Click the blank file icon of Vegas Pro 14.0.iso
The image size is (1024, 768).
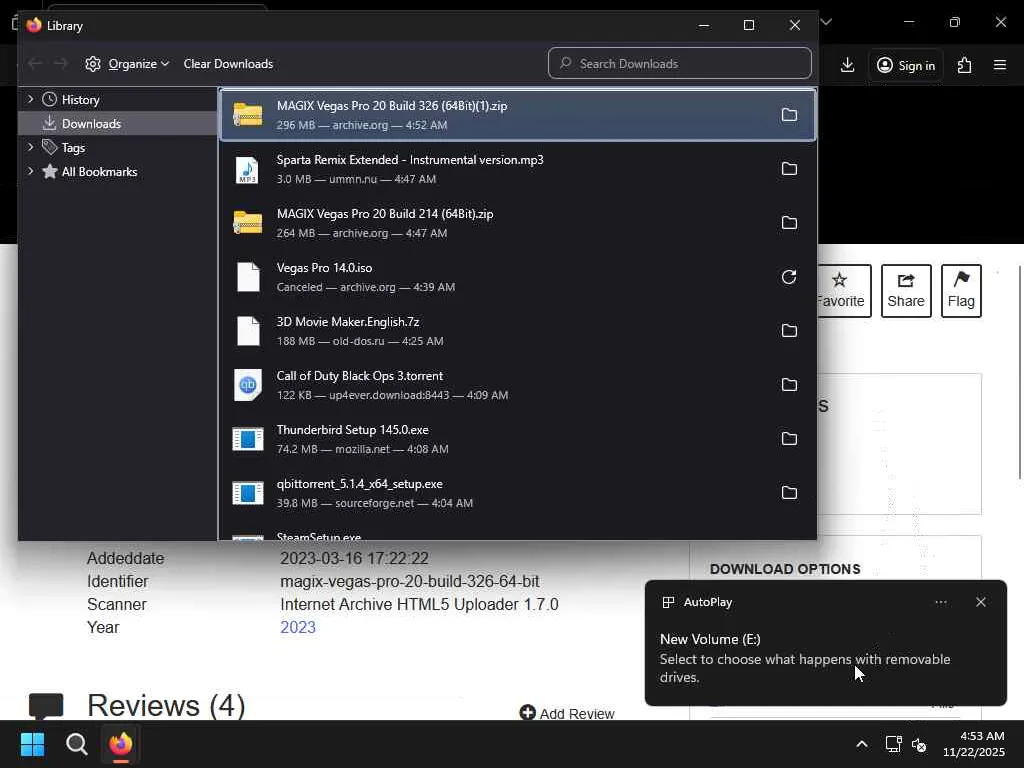(248, 277)
